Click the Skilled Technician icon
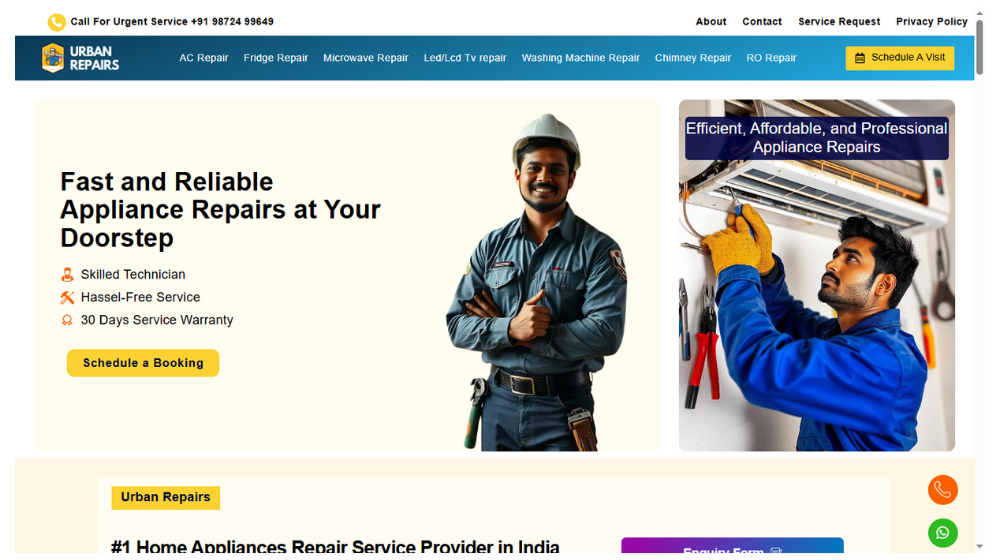The width and height of the screenshot is (1000, 560). click(x=67, y=275)
